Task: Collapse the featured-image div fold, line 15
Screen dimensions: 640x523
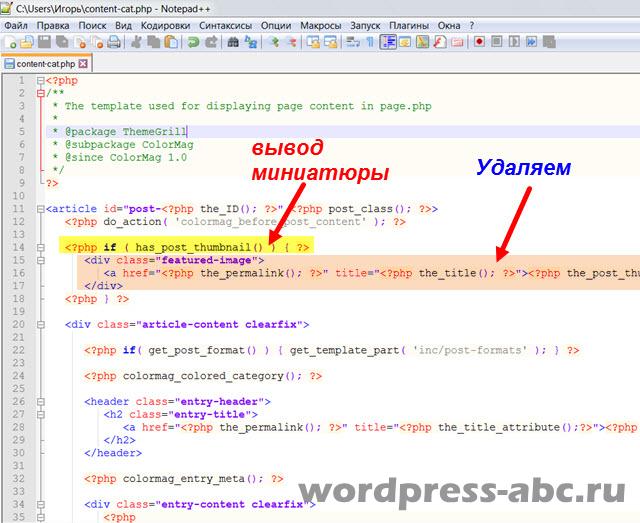Action: tap(40, 260)
